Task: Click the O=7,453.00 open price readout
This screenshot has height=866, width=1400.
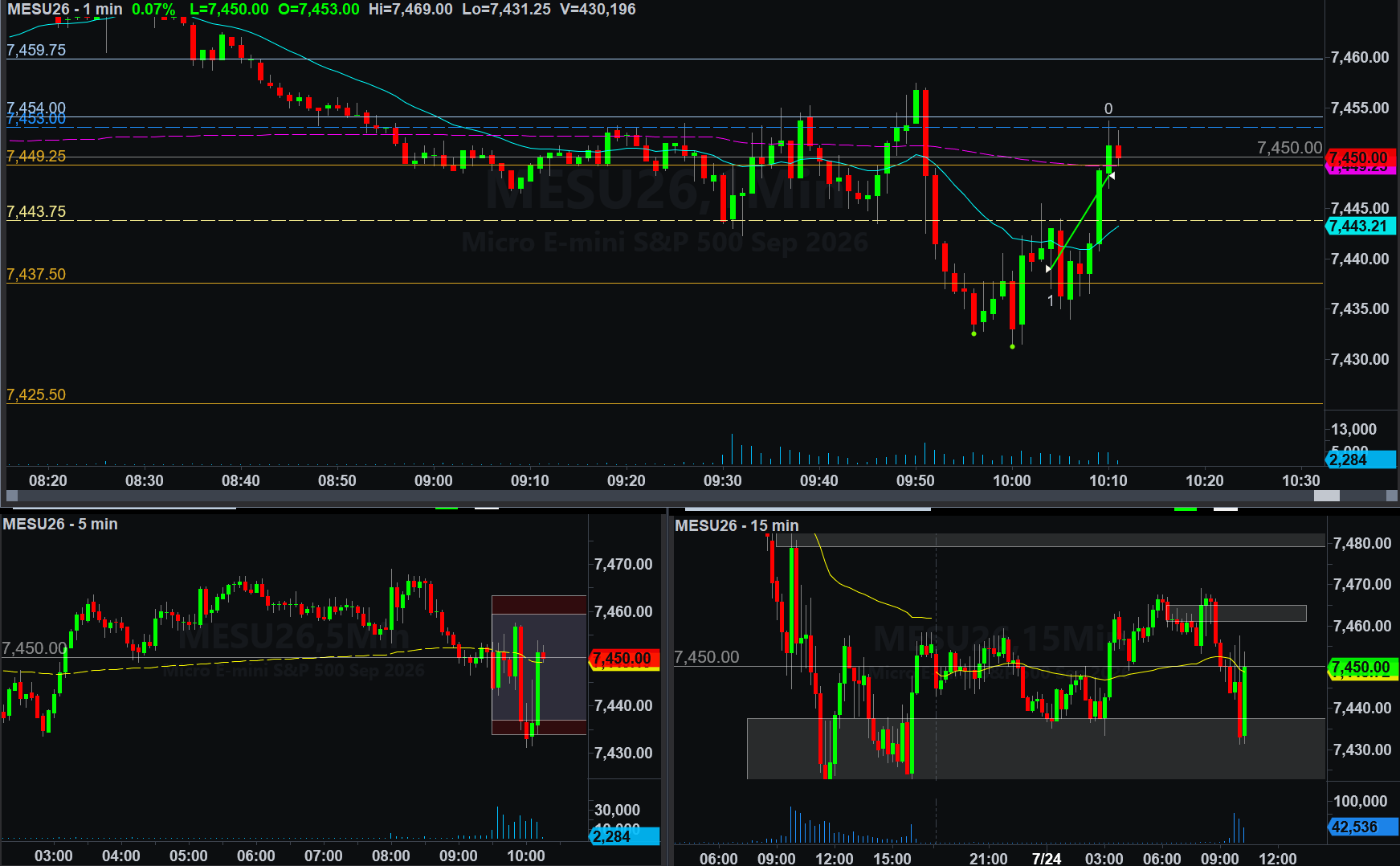Action: (x=319, y=10)
